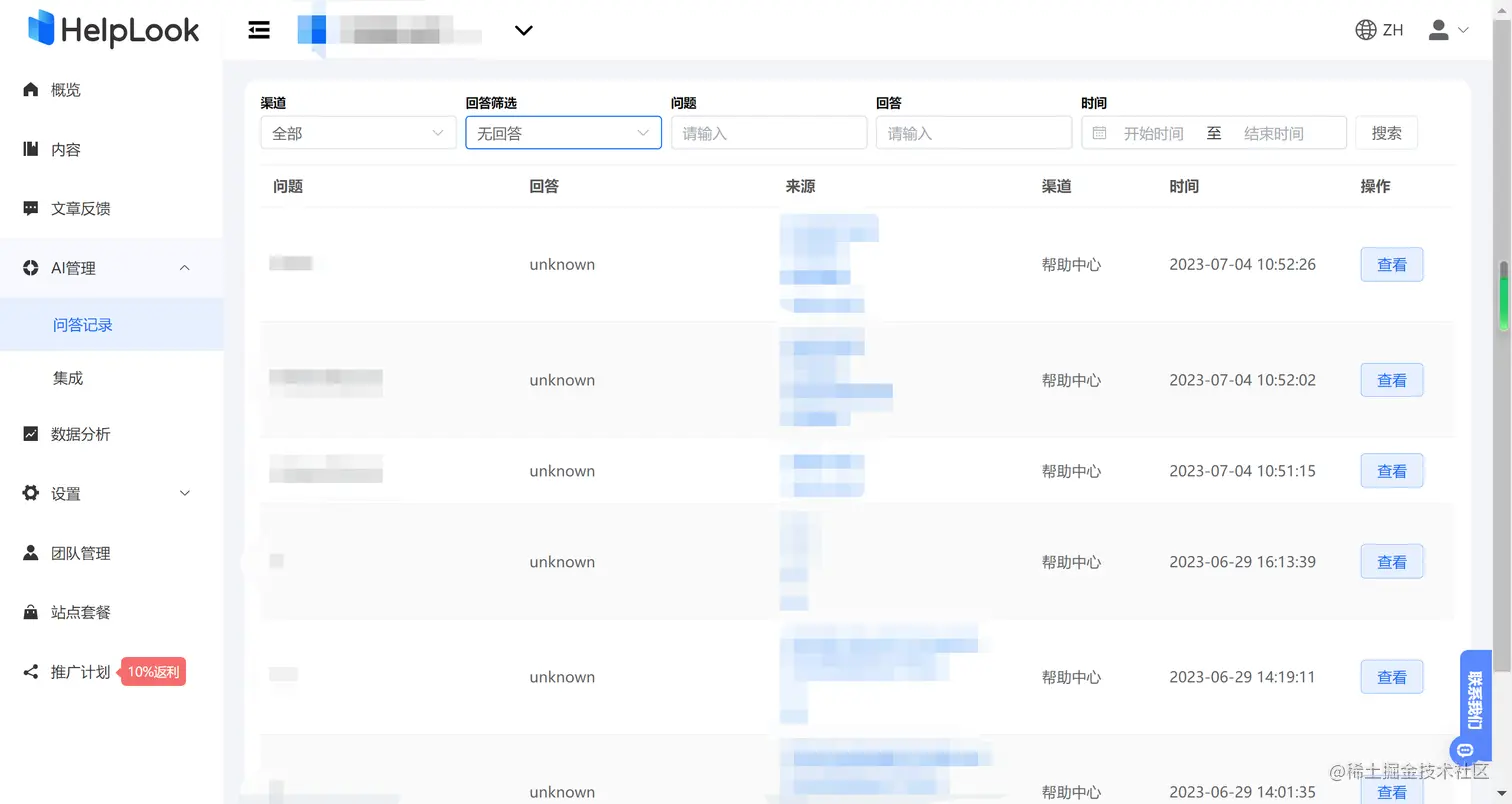Click 查看 for record 2023-06-29 14:19:11
The image size is (1512, 804).
pos(1392,677)
